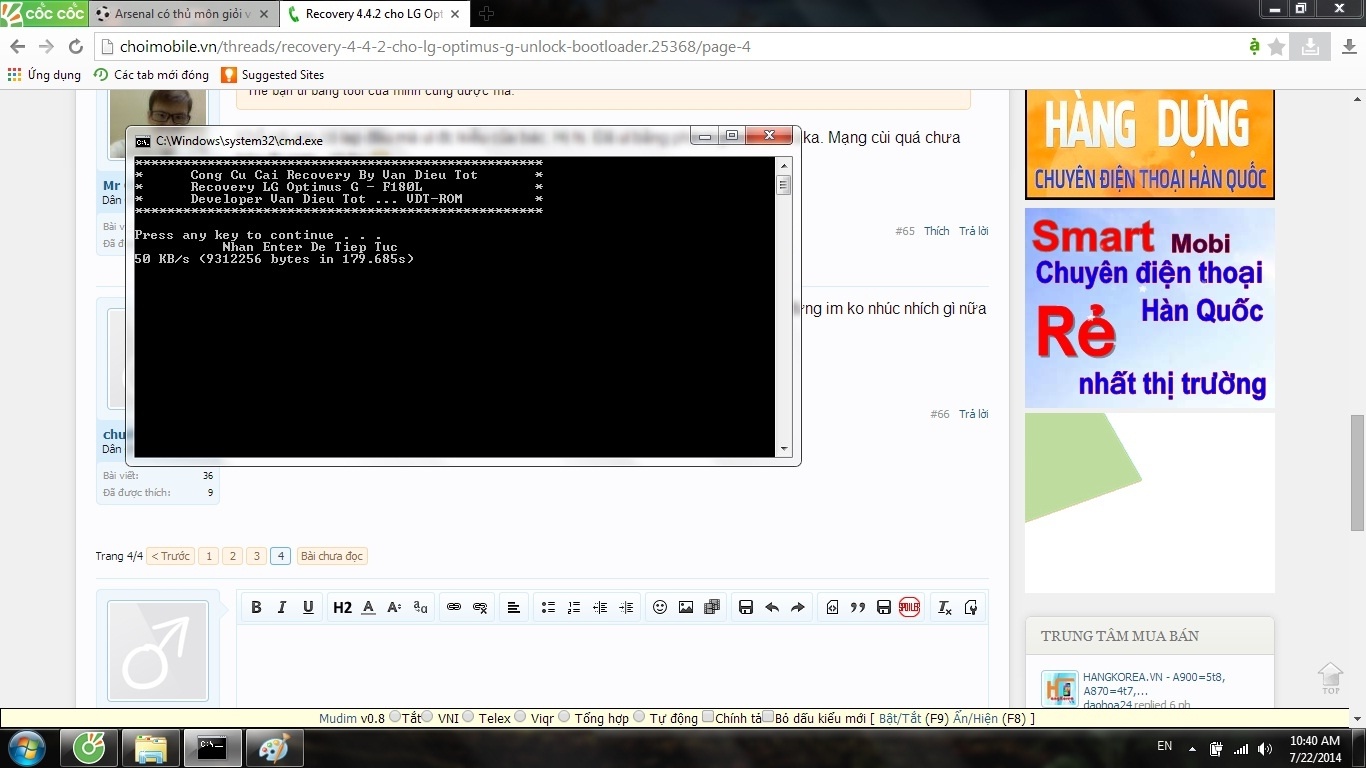This screenshot has width=1366, height=768.
Task: Open Windows Explorer from taskbar
Action: click(150, 748)
